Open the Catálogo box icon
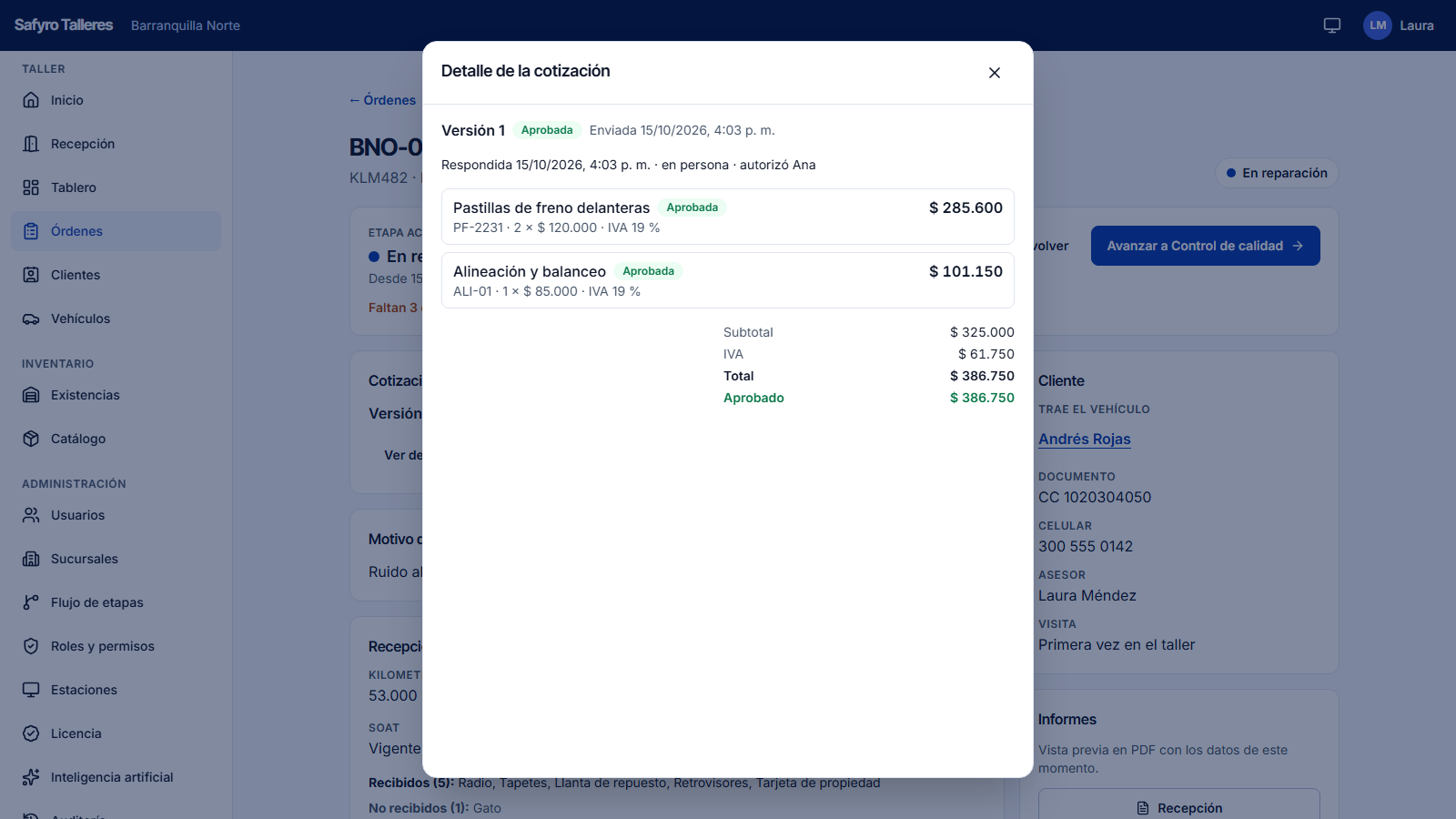 (x=31, y=439)
